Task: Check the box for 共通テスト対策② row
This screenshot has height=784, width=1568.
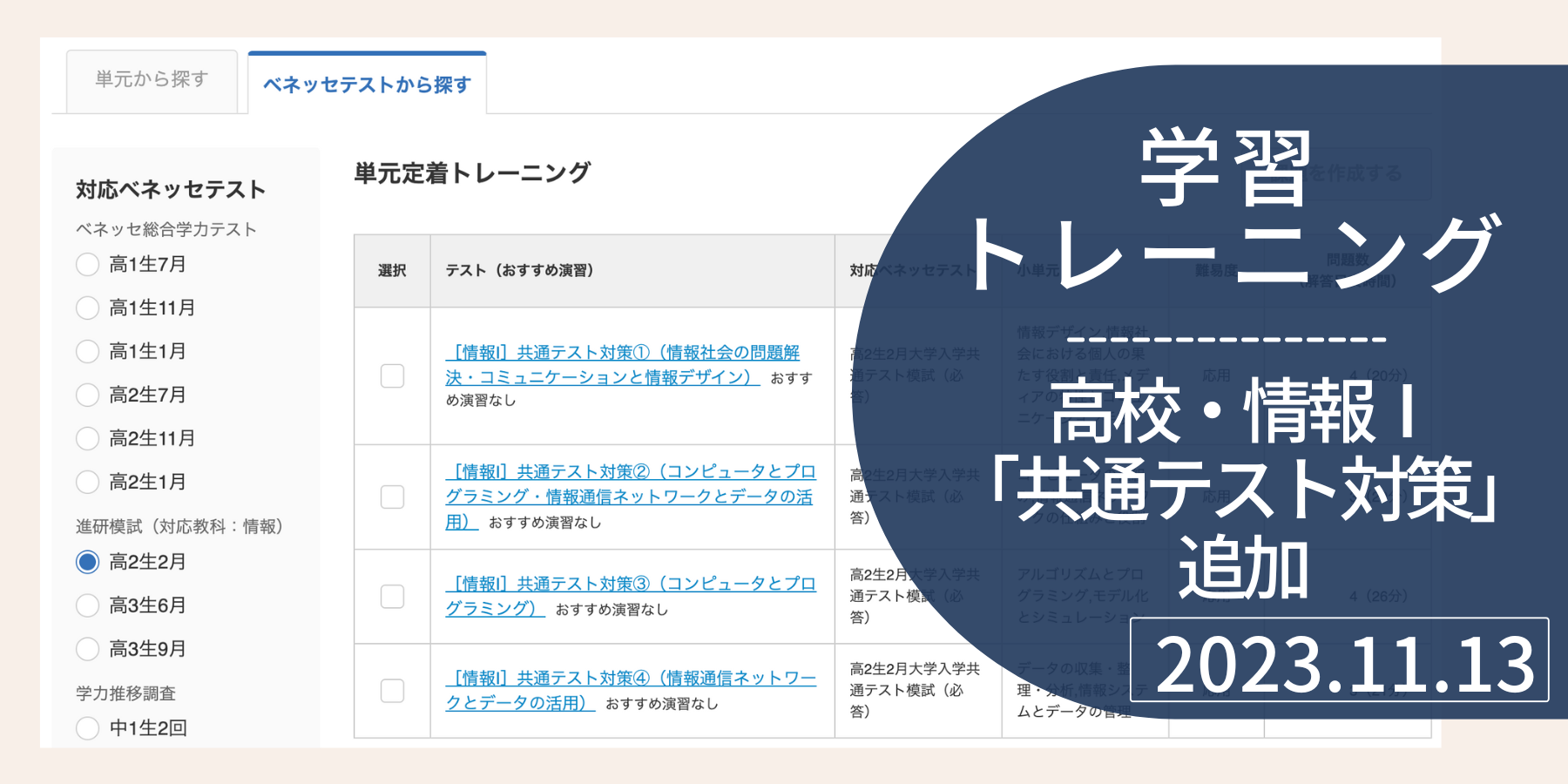Action: [x=392, y=497]
